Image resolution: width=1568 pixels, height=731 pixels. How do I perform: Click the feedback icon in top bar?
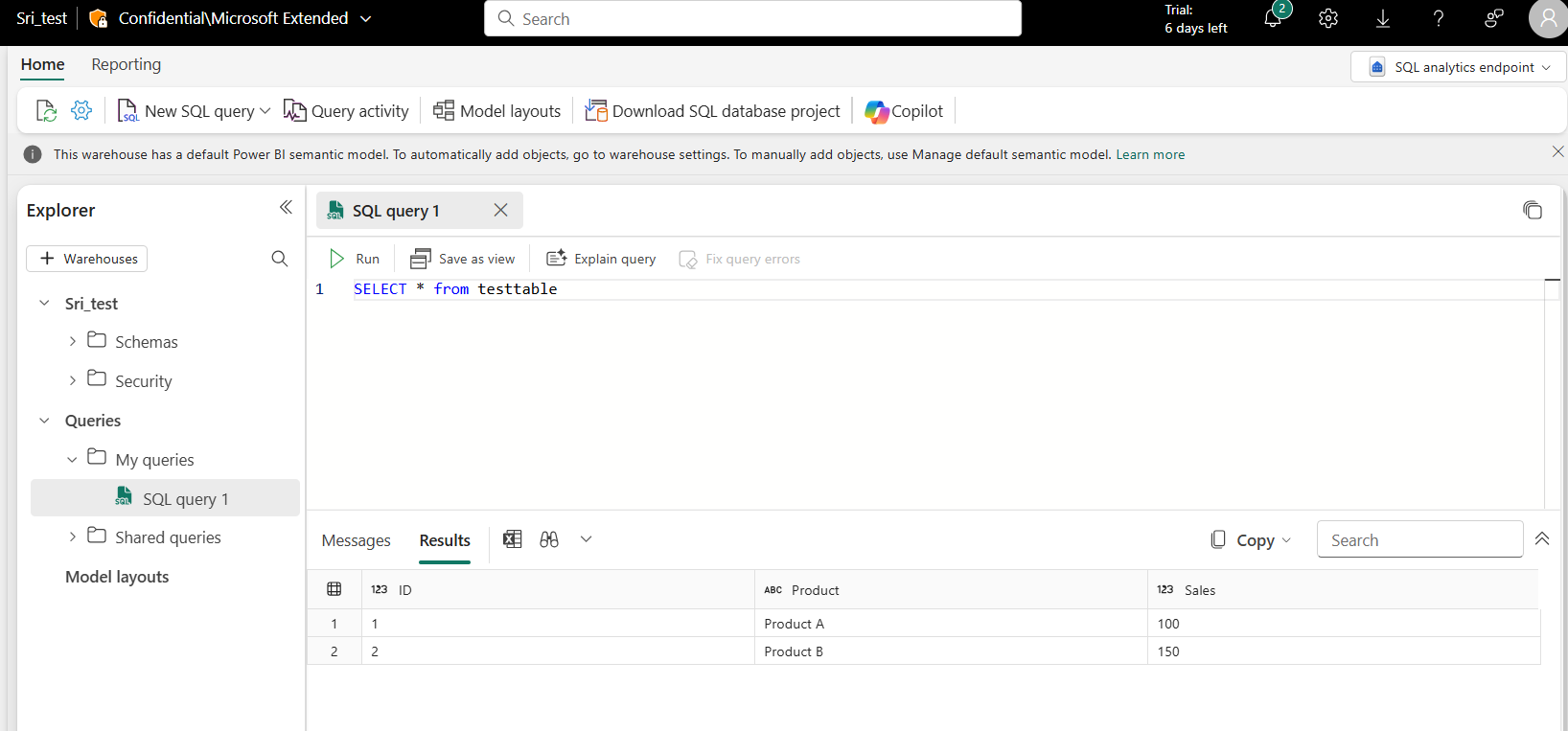point(1493,18)
